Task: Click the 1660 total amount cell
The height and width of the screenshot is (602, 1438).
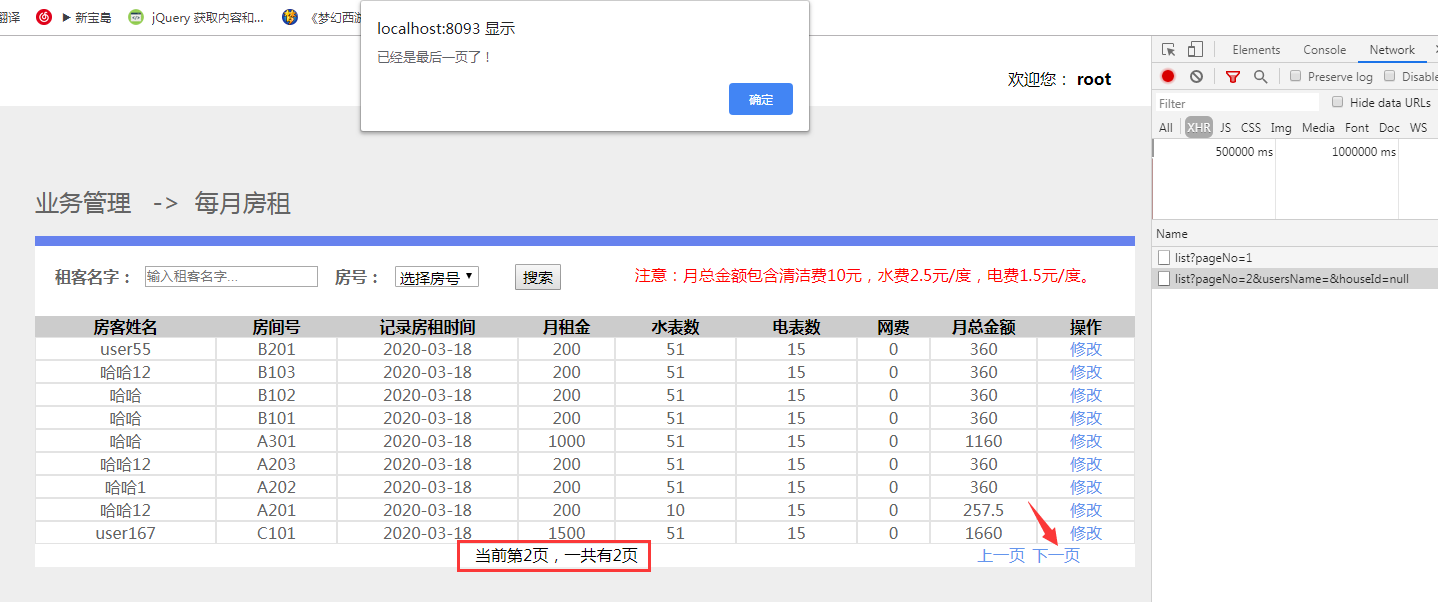Action: 983,533
